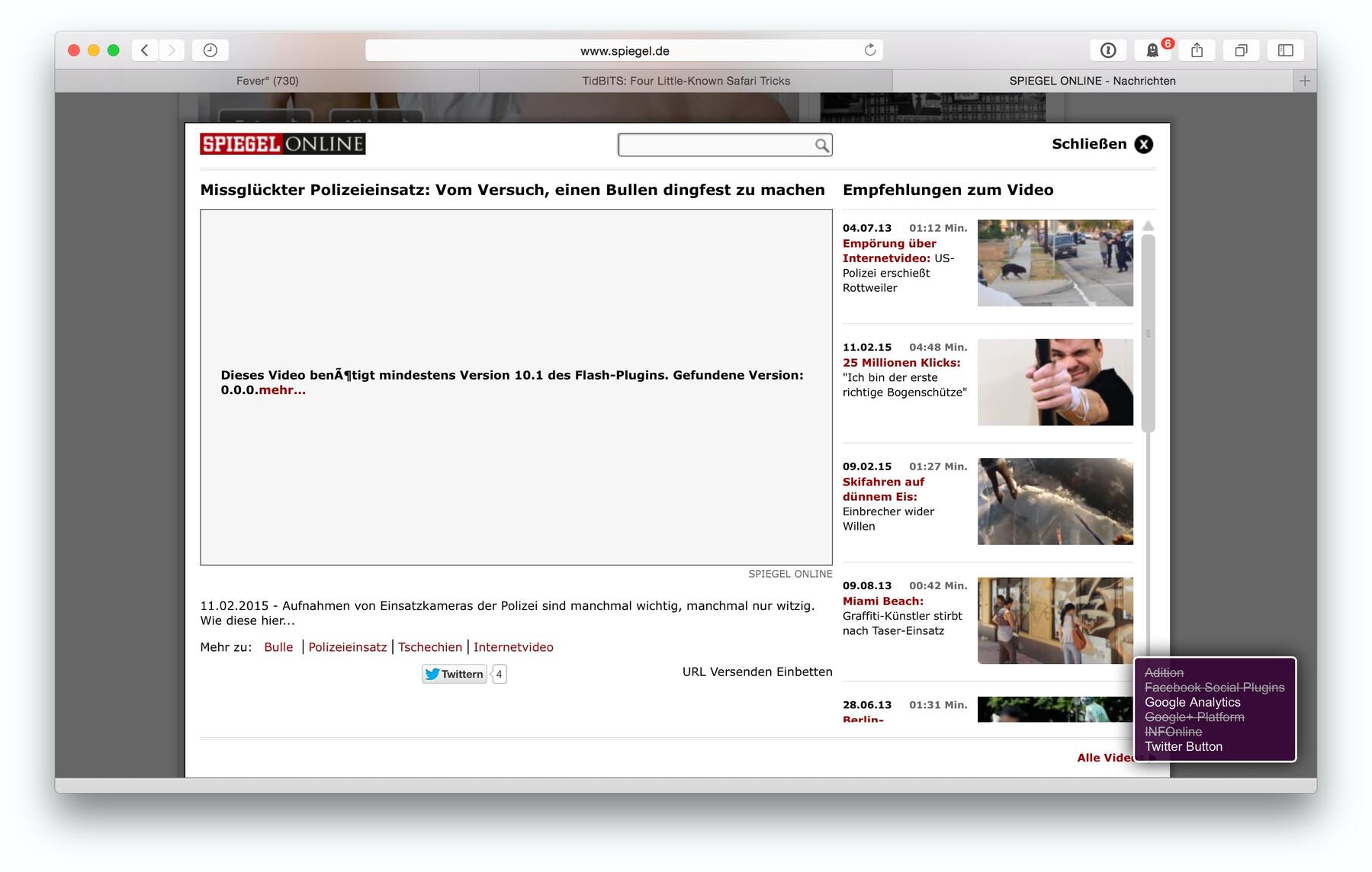Click the Safari back arrow button
The height and width of the screenshot is (872, 1372).
[x=145, y=50]
